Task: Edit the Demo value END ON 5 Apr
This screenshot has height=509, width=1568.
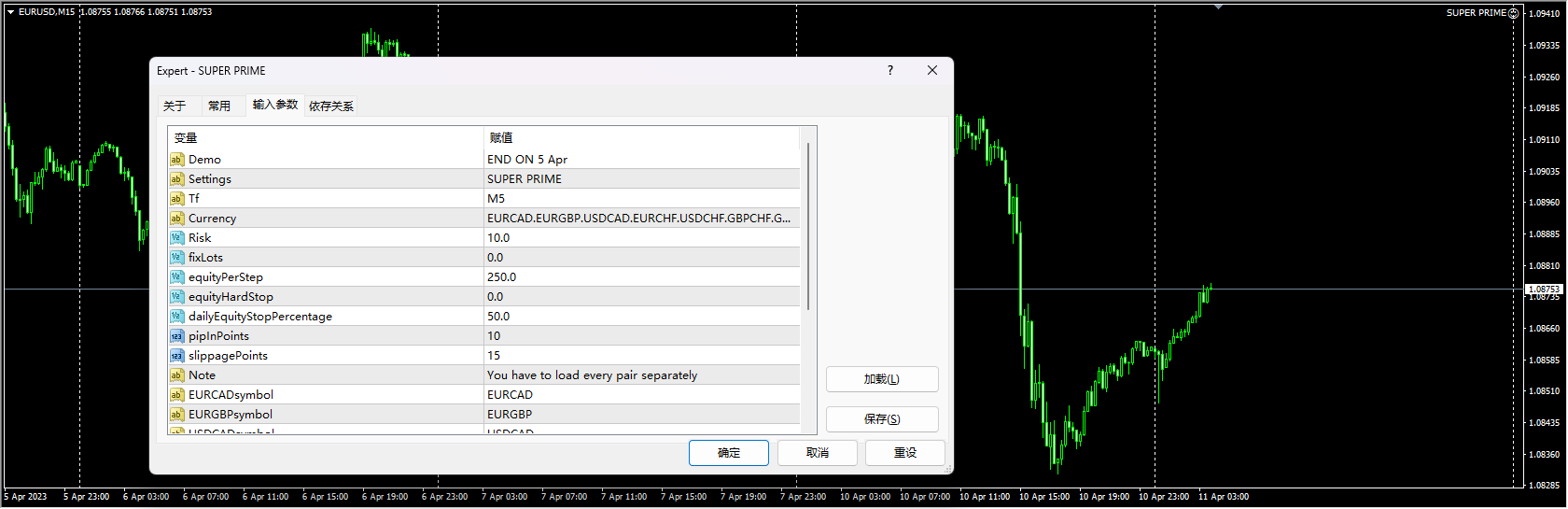Action: point(642,160)
